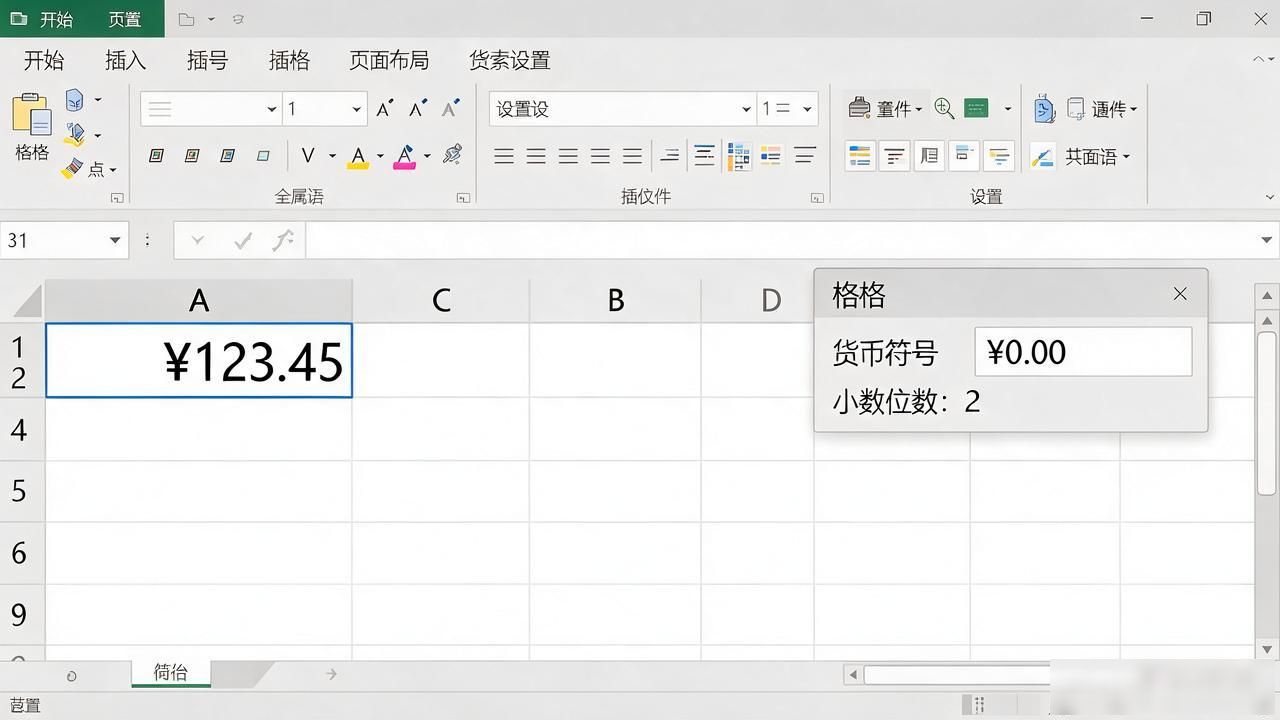This screenshot has height=720, width=1280.
Task: Click the formula bar input area
Action: (x=780, y=240)
